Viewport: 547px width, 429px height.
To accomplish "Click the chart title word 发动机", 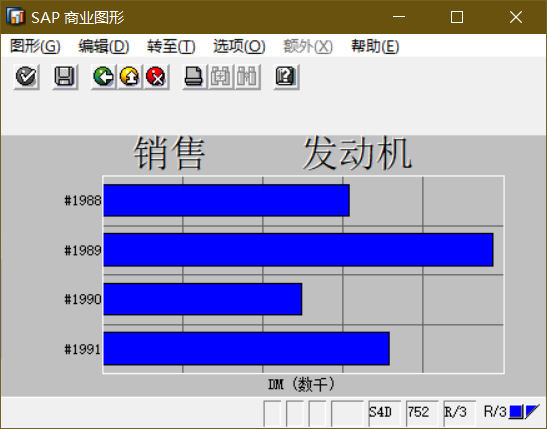I will [358, 153].
